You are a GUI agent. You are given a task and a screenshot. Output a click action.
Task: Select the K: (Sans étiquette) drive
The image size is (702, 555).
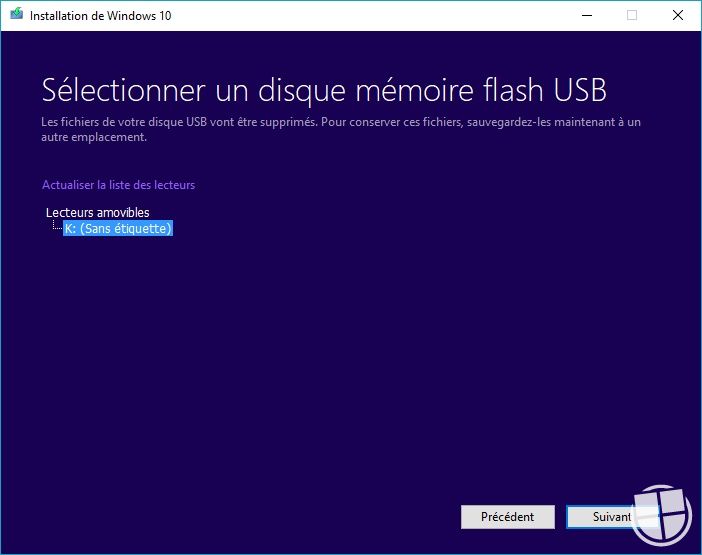pyautogui.click(x=118, y=229)
